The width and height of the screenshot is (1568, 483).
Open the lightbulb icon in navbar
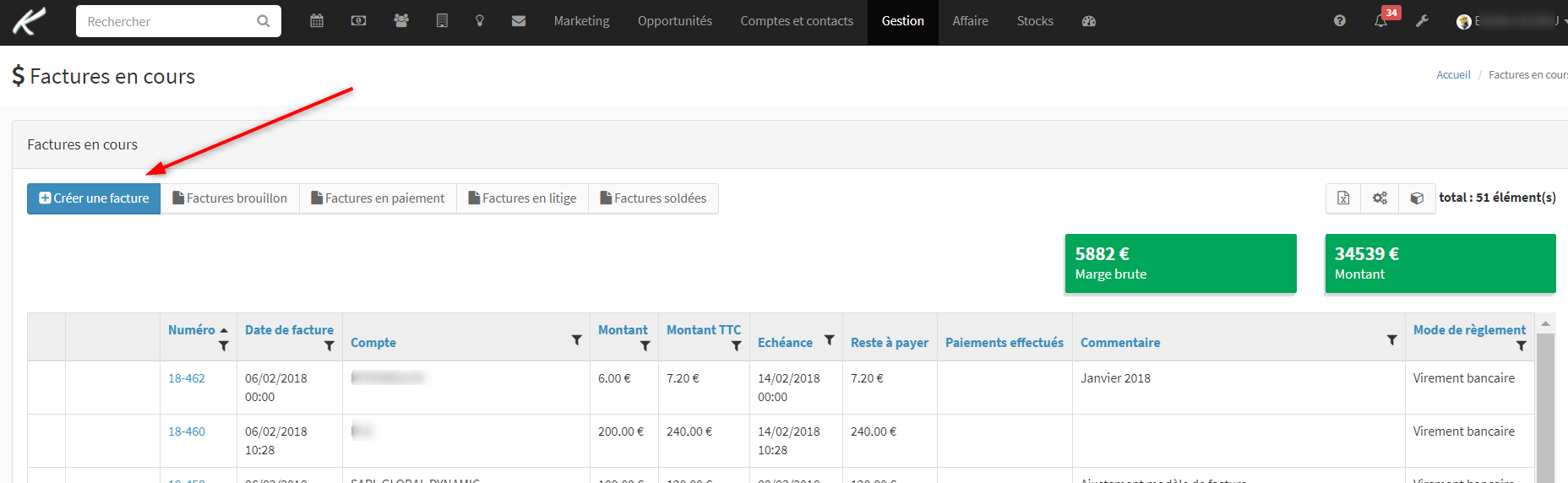(x=480, y=21)
